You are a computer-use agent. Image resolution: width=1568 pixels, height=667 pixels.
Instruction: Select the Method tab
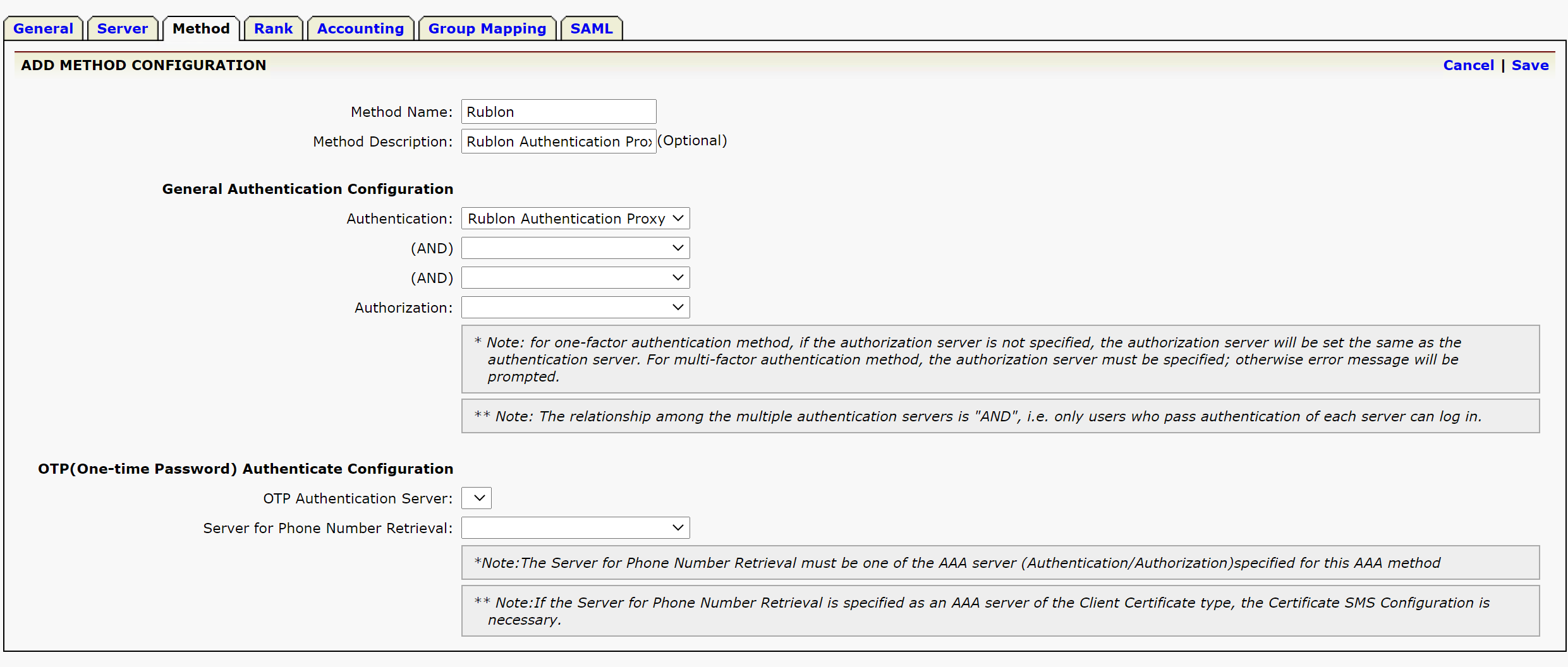pyautogui.click(x=201, y=28)
